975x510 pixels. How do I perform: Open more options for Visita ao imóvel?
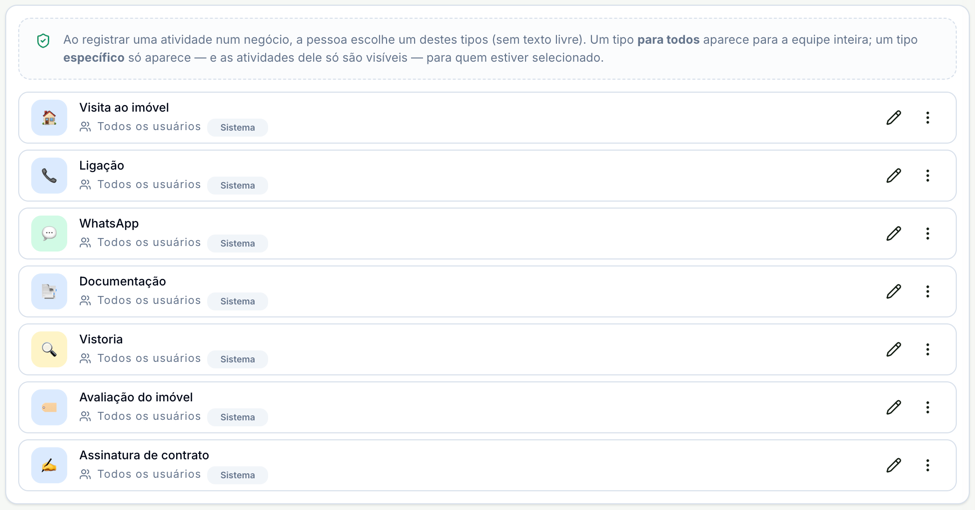tap(927, 118)
